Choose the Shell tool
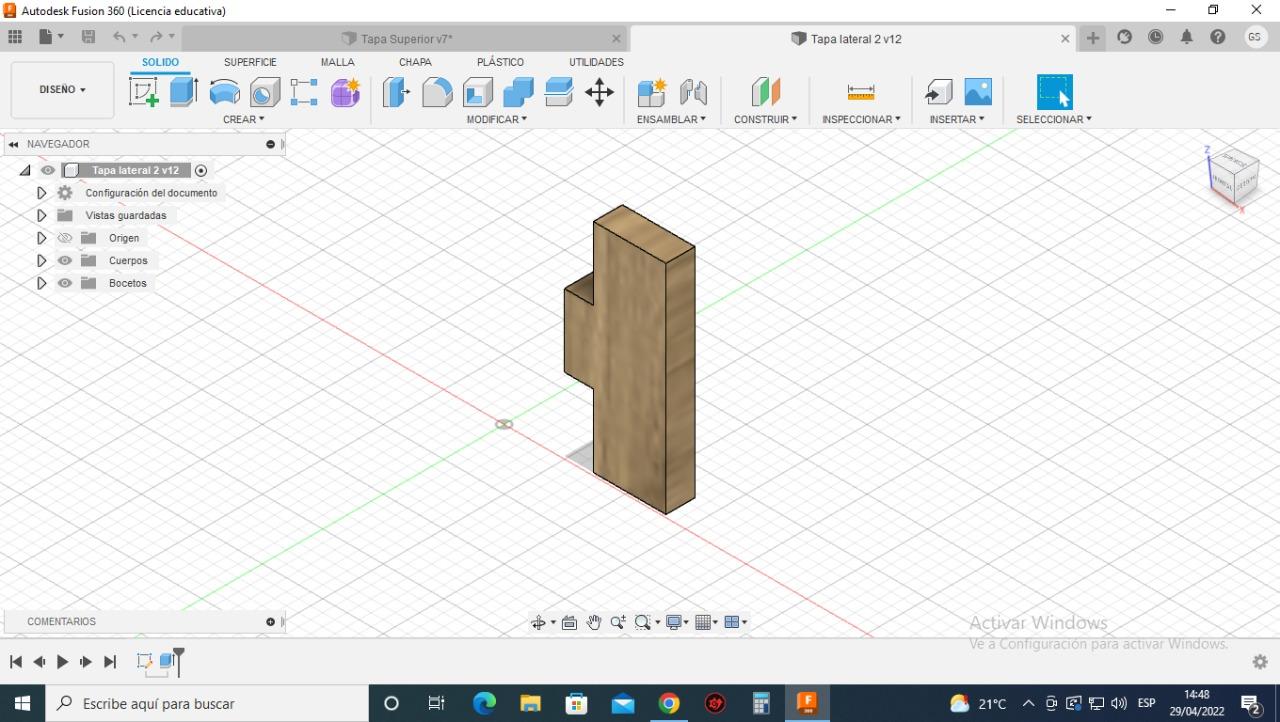The image size is (1280, 722). [478, 92]
